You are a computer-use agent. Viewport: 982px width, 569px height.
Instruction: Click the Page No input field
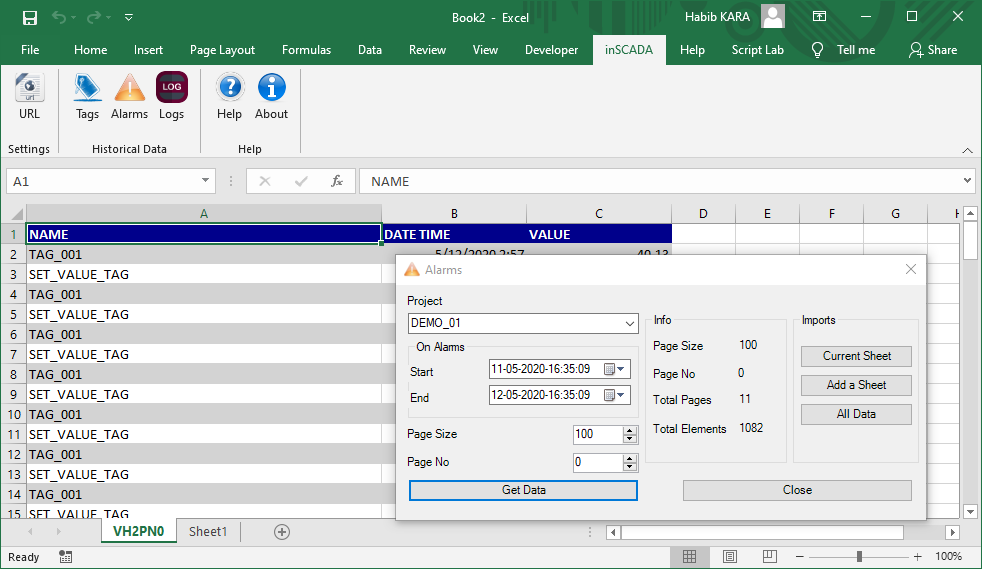click(598, 463)
